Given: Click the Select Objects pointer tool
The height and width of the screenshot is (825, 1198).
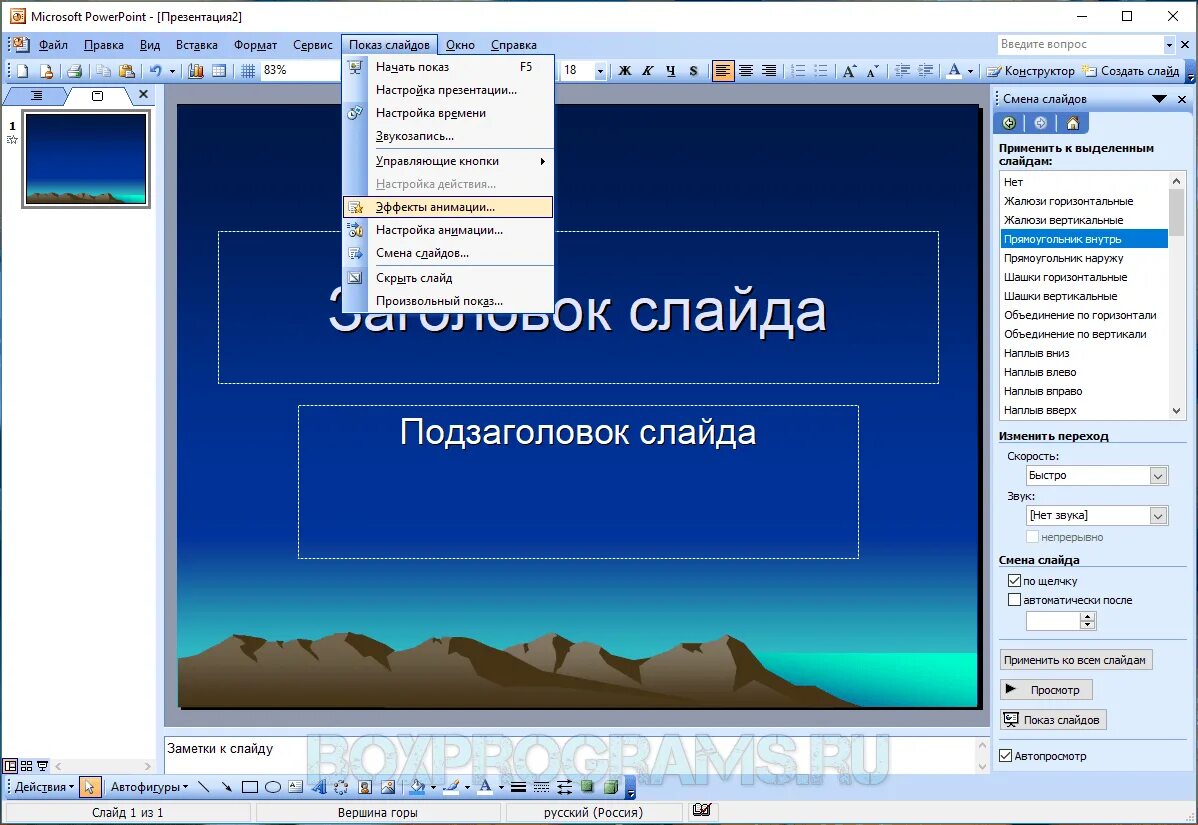Looking at the screenshot, I should click(x=89, y=787).
